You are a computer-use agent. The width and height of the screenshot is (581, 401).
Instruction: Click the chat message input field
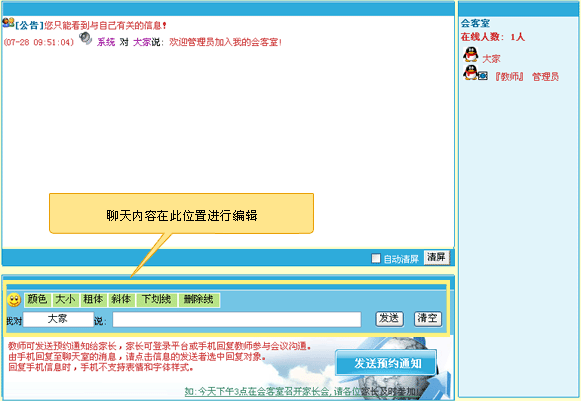point(237,319)
